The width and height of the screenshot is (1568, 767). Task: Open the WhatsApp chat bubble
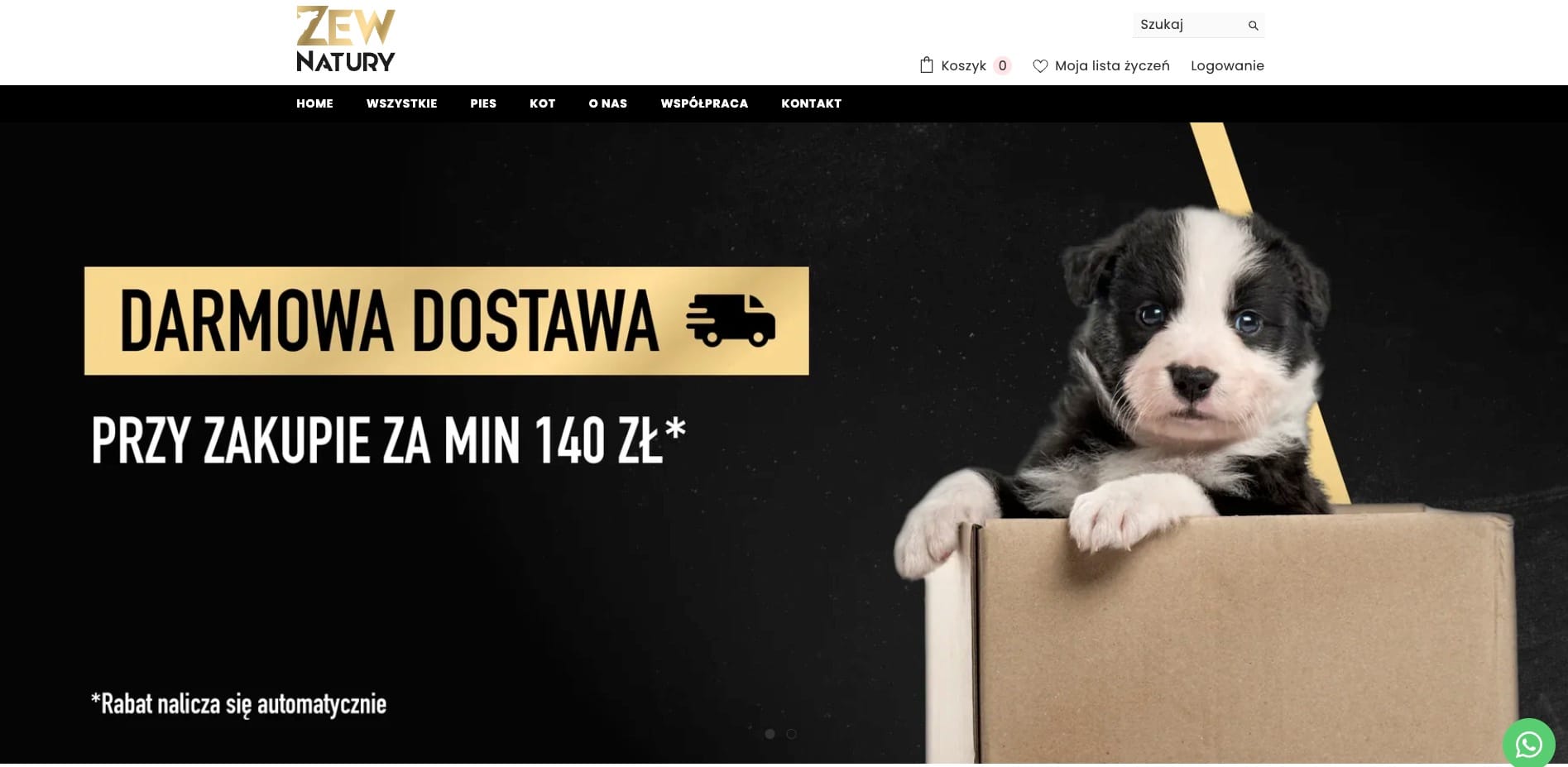1528,744
